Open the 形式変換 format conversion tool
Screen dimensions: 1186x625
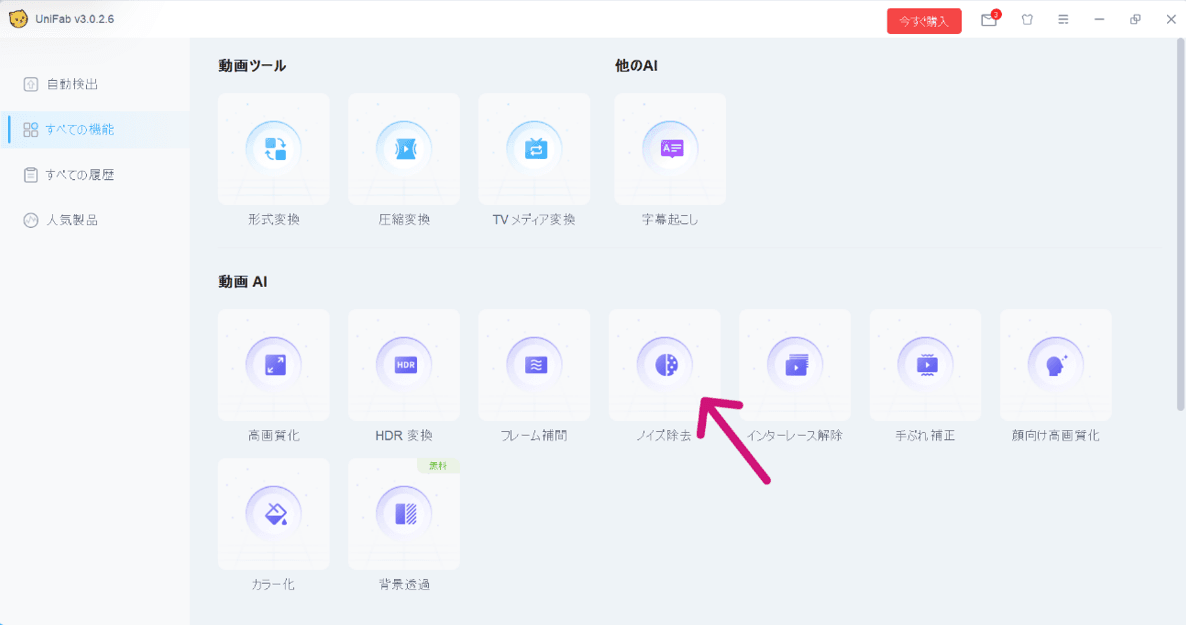click(274, 150)
